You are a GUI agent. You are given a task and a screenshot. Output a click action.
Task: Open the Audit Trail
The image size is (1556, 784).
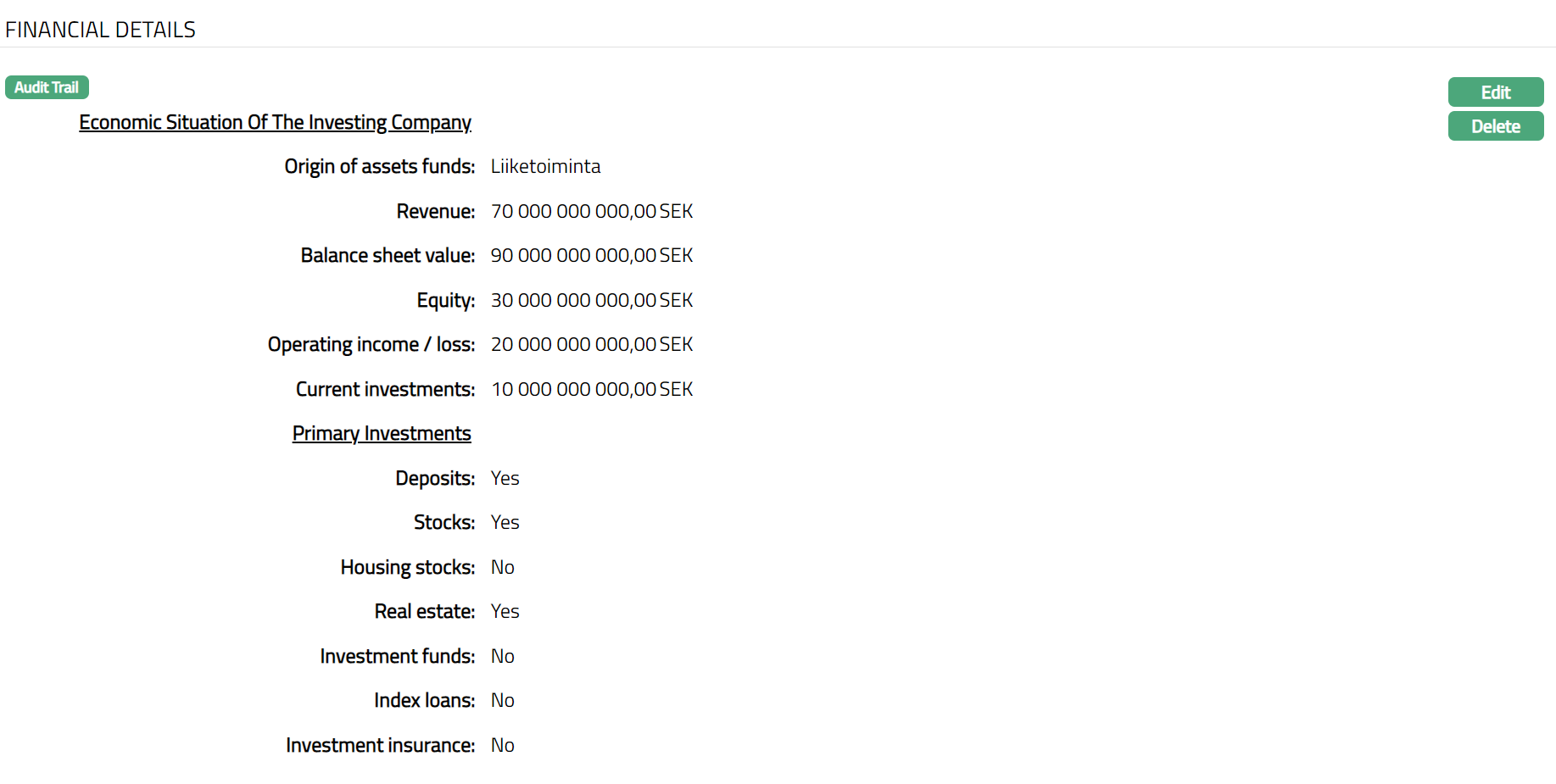47,87
